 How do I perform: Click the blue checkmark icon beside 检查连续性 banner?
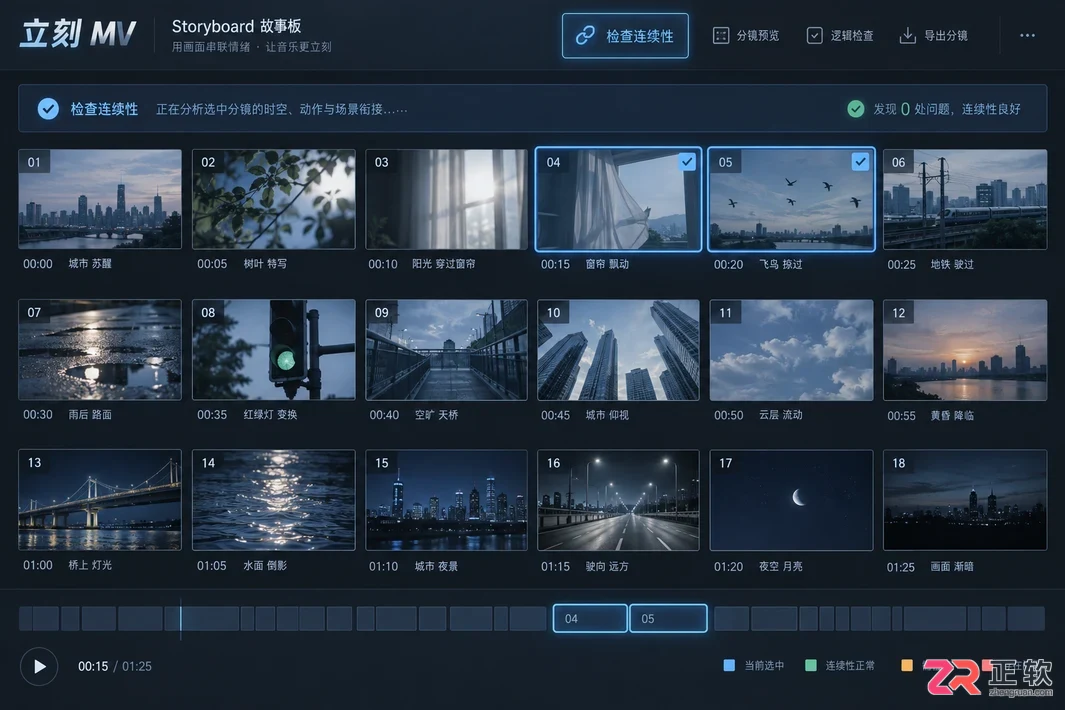click(x=48, y=109)
